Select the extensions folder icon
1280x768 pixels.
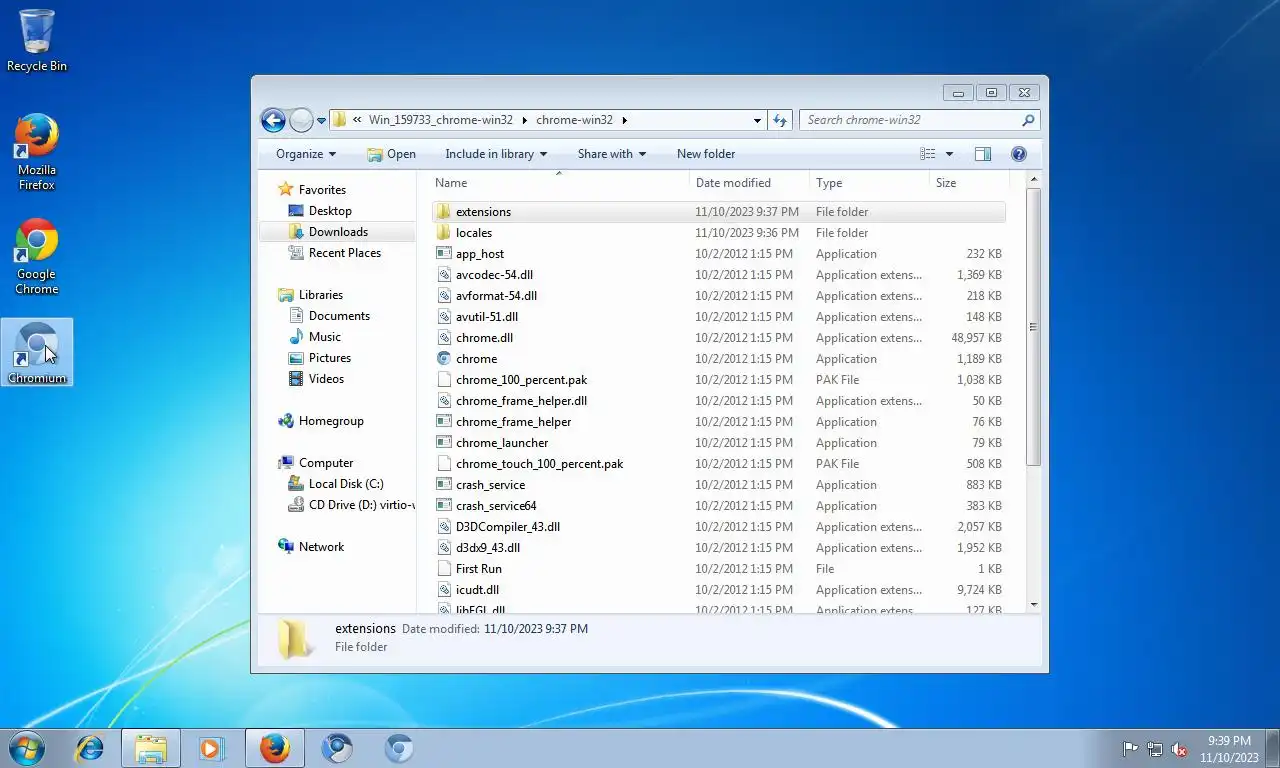445,212
